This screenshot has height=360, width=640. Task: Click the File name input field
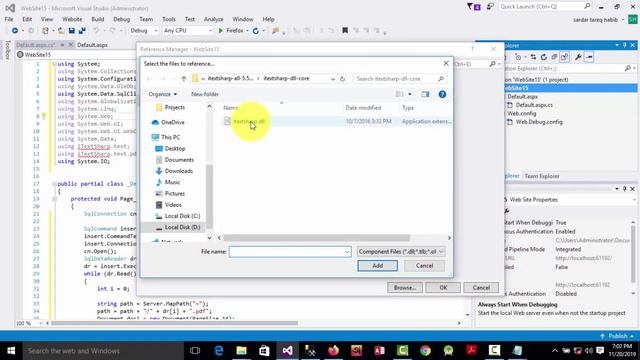pos(287,252)
